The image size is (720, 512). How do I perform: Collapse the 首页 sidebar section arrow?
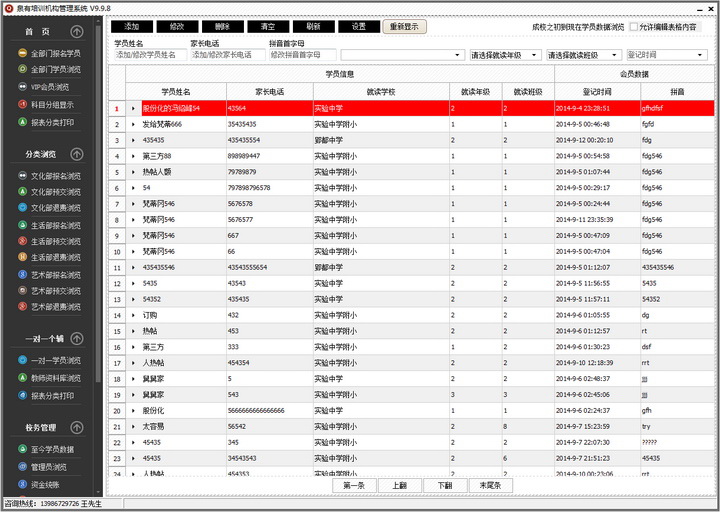tap(77, 32)
